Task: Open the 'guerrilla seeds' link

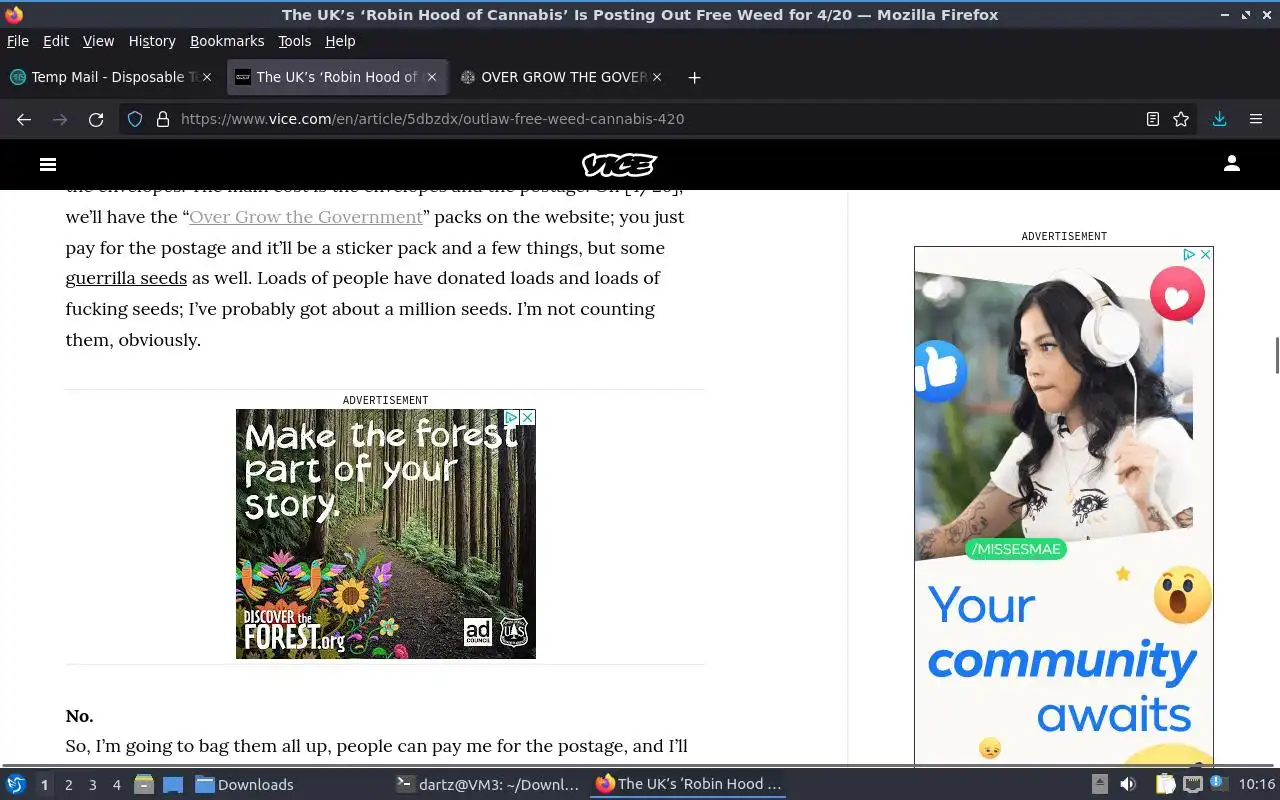Action: pos(126,278)
